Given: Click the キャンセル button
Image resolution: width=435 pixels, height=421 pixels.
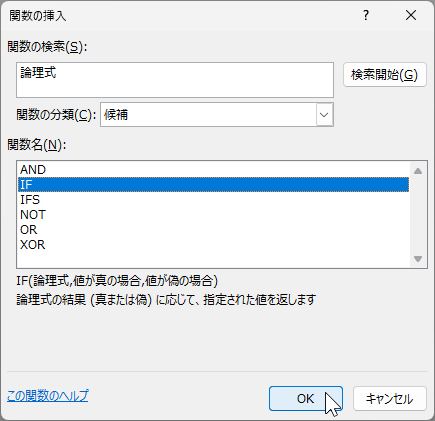Looking at the screenshot, I should click(x=390, y=398).
